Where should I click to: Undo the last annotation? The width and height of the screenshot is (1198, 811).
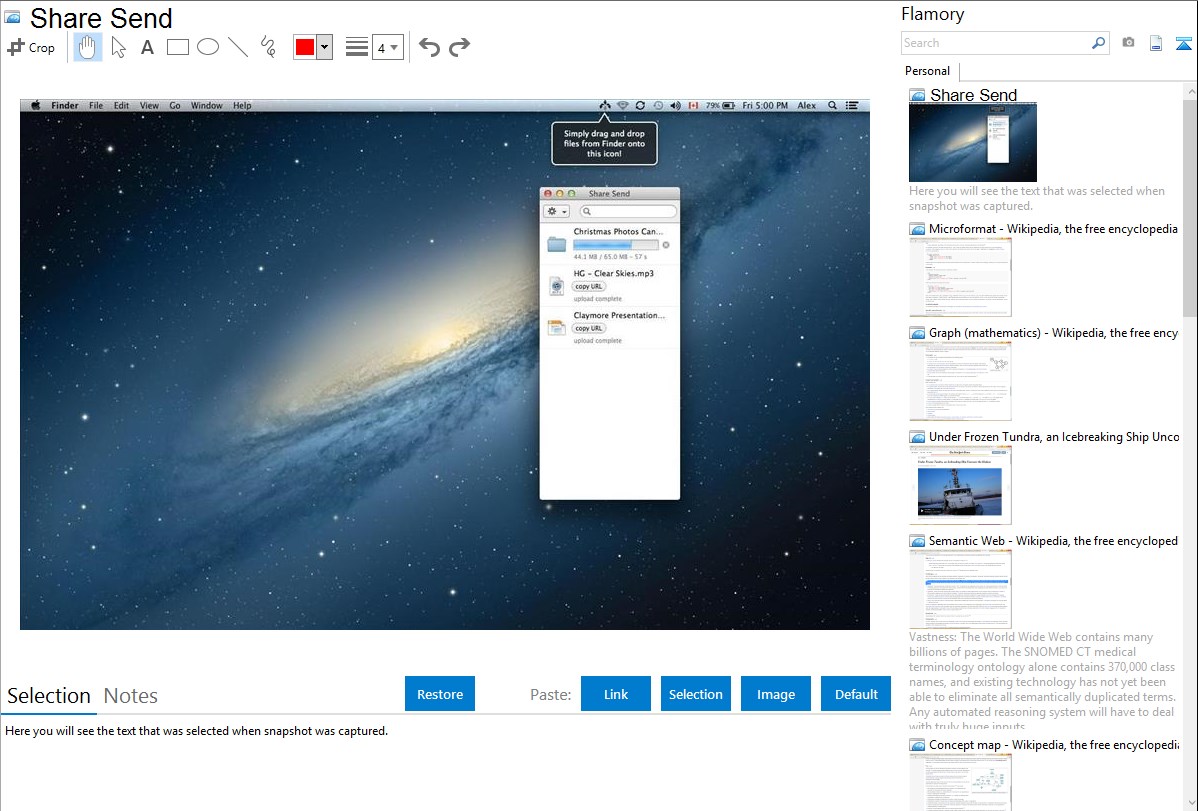429,47
